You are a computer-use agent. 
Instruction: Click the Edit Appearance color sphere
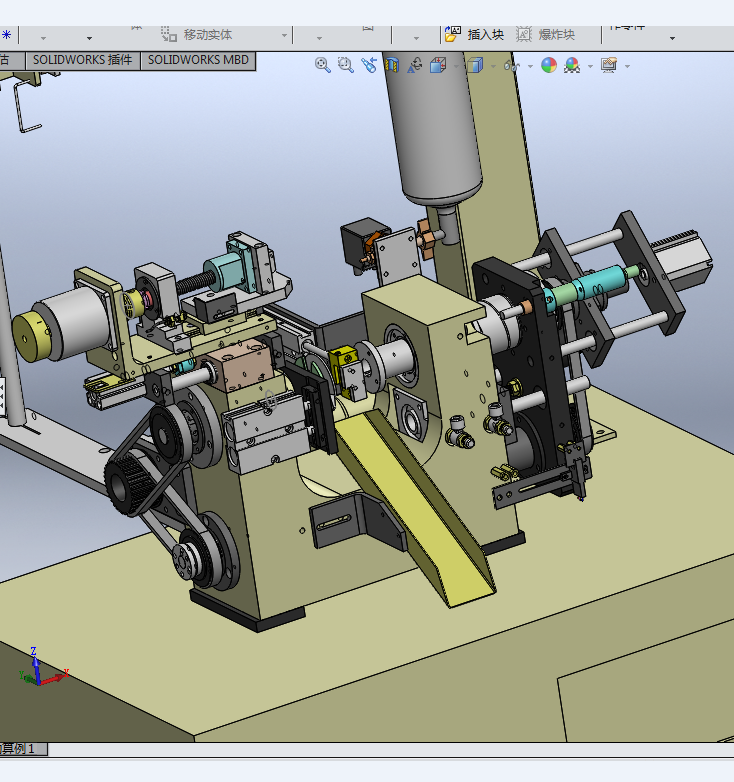click(x=549, y=65)
